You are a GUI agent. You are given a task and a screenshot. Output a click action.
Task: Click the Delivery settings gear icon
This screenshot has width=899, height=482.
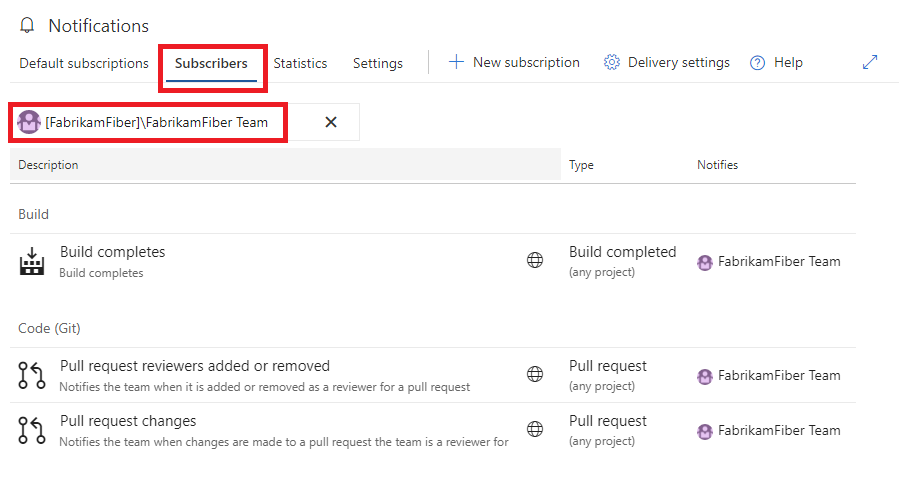click(612, 62)
